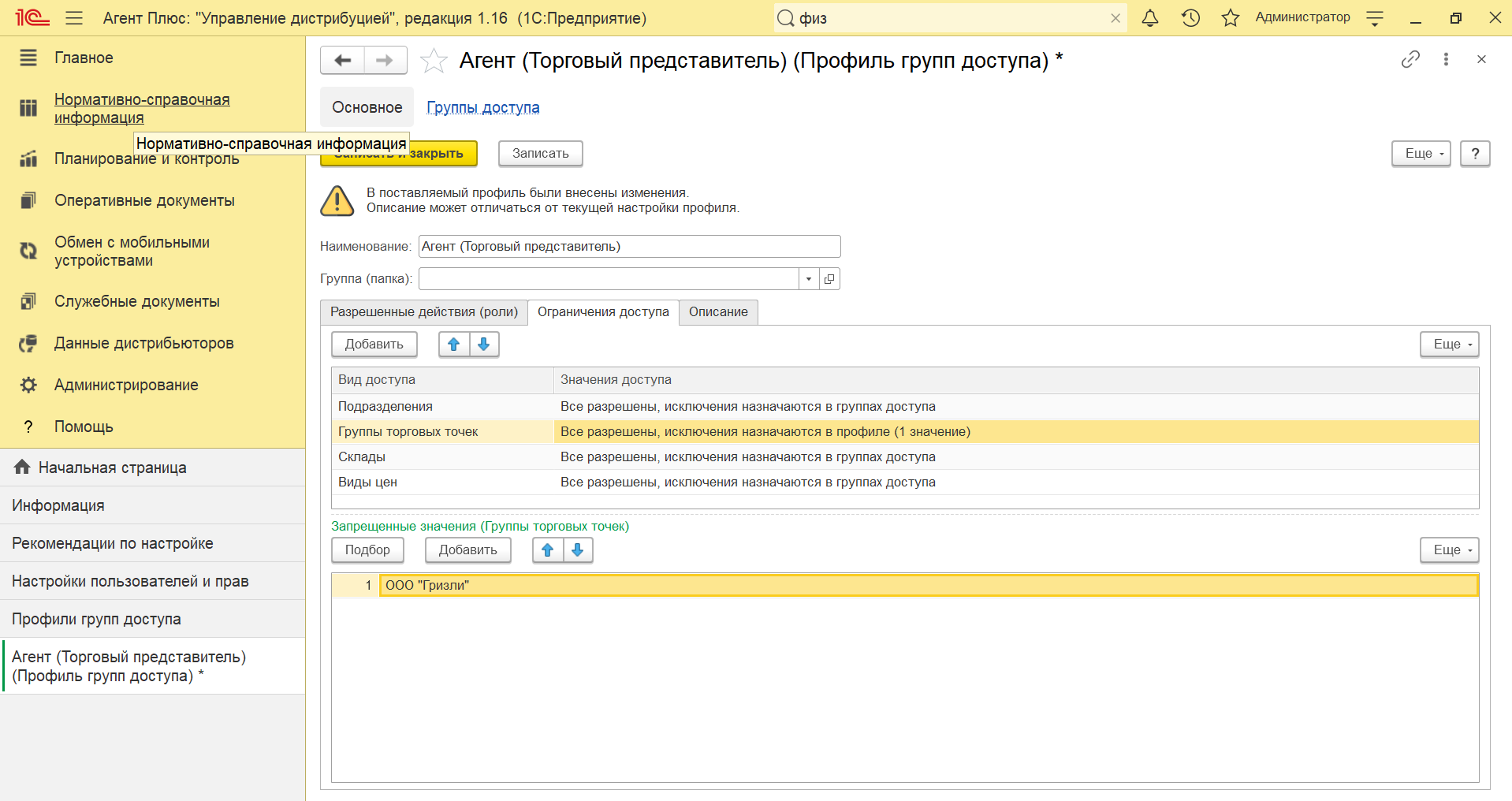Viewport: 1512px width, 801px height.
Task: Open Группы доступа link
Action: (x=482, y=107)
